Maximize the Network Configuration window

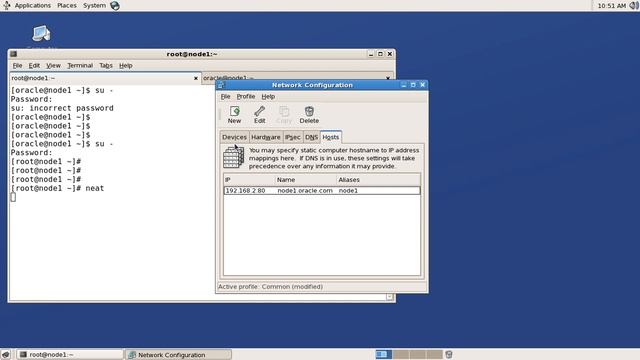pos(413,85)
